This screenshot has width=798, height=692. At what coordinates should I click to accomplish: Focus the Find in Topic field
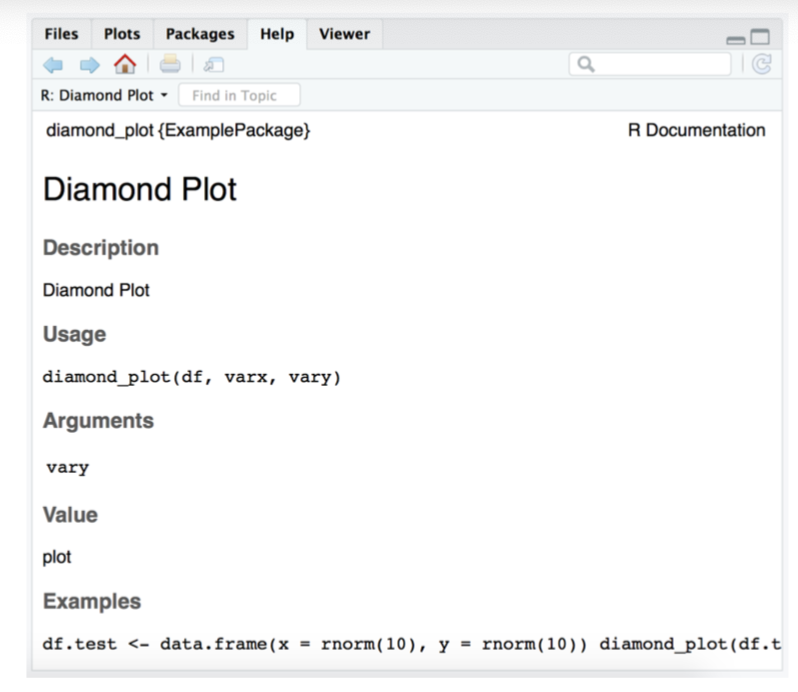click(x=239, y=96)
